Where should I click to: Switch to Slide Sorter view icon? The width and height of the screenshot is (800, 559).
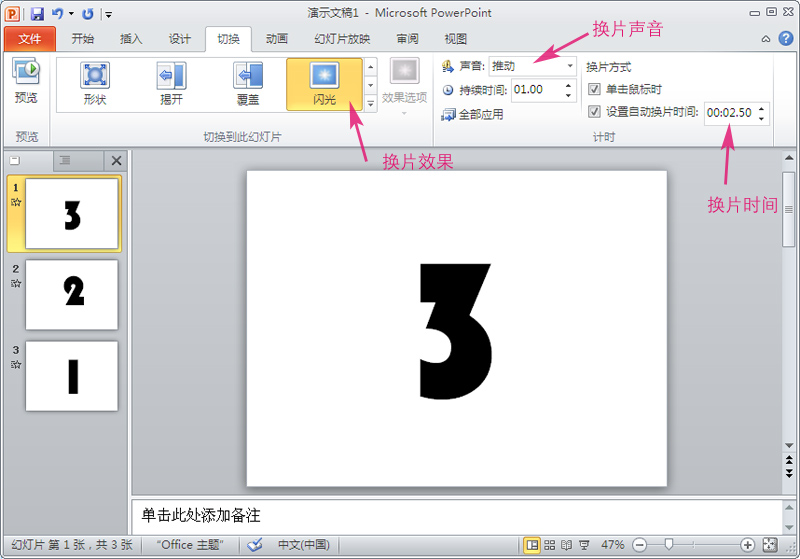point(549,545)
